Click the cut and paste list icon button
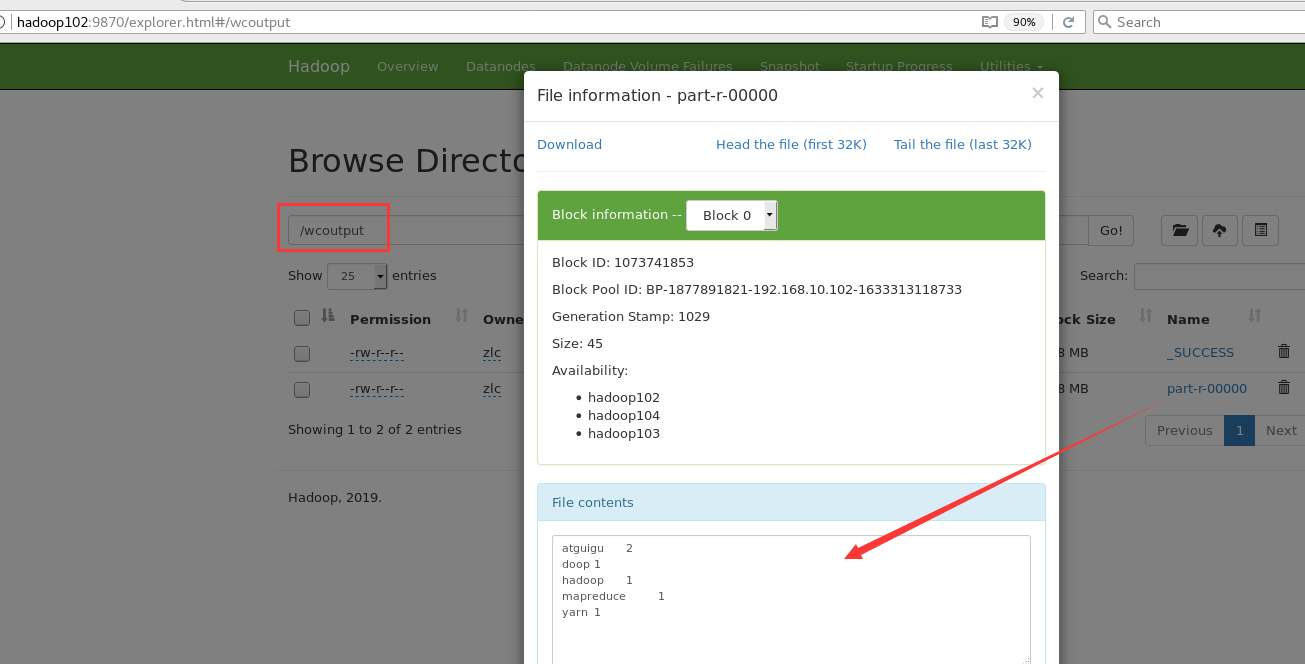 [1260, 230]
